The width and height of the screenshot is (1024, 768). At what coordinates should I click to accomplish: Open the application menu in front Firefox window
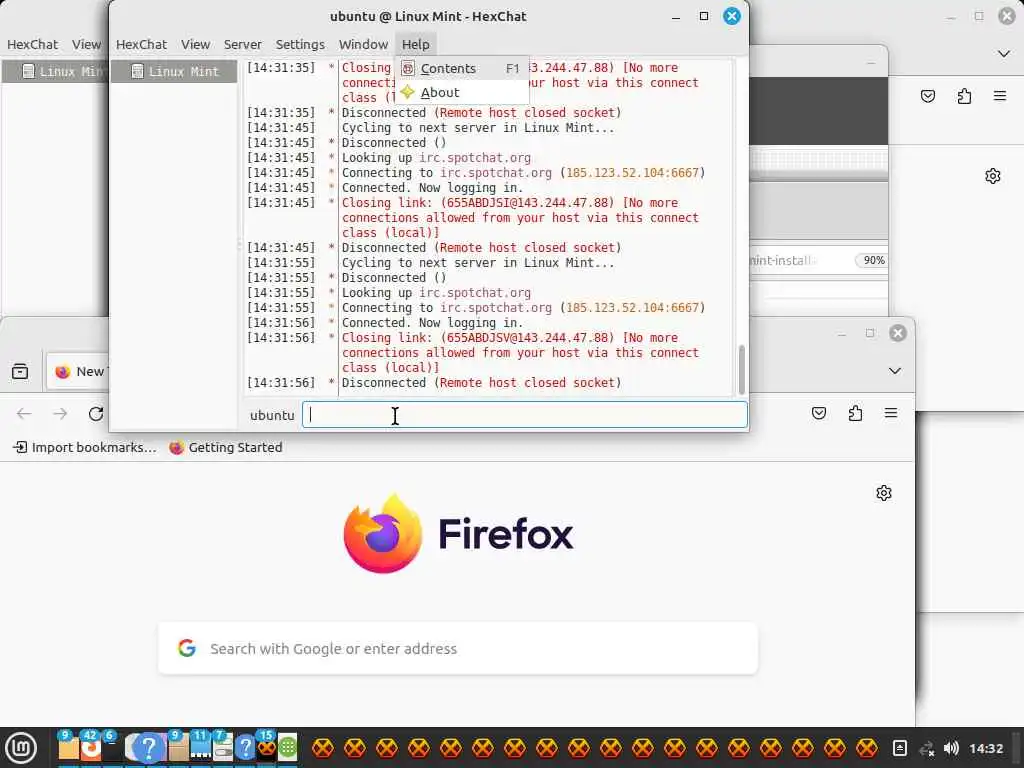coord(891,413)
